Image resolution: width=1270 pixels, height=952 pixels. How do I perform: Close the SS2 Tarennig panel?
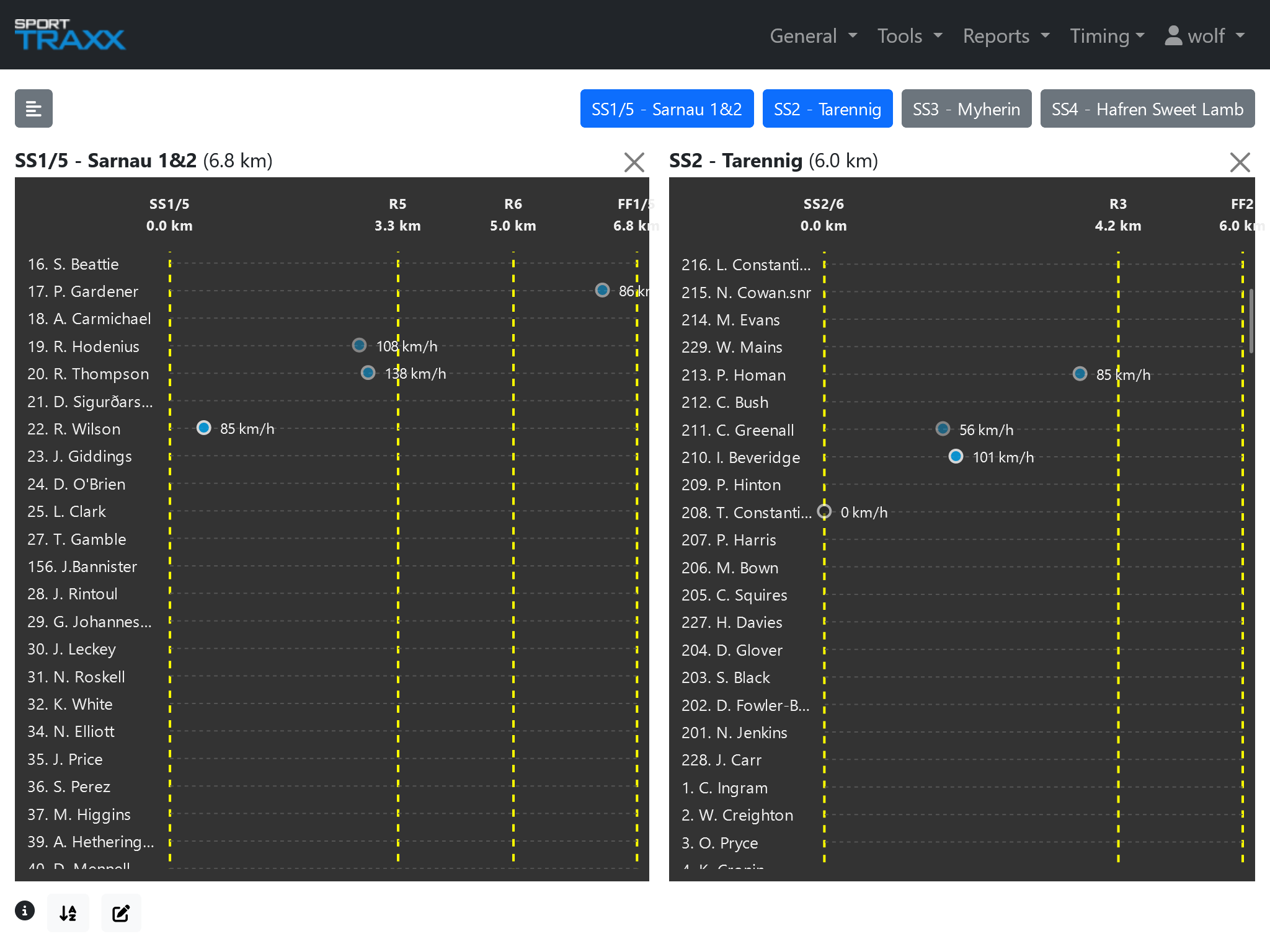pyautogui.click(x=1240, y=162)
